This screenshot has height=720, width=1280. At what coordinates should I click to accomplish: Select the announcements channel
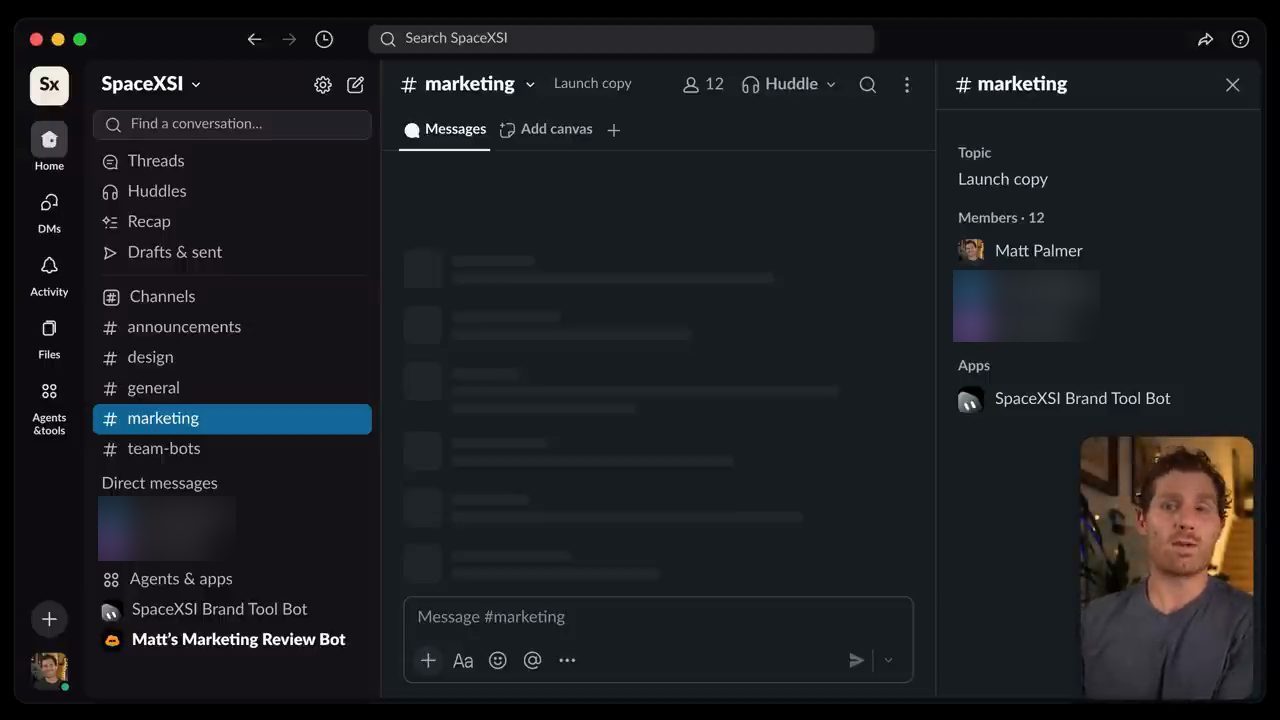tap(232, 327)
